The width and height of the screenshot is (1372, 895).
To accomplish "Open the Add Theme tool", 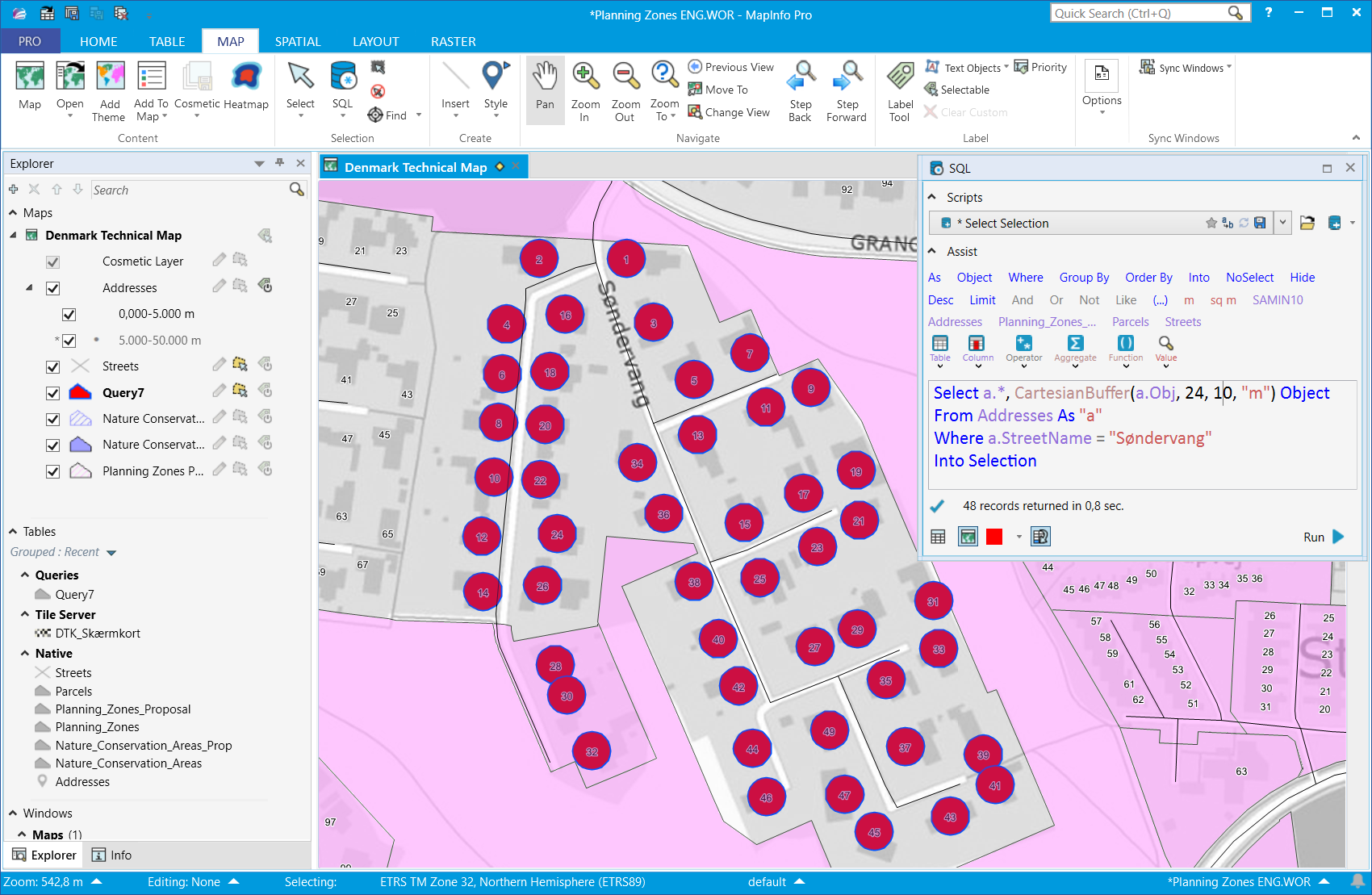I will (x=110, y=91).
